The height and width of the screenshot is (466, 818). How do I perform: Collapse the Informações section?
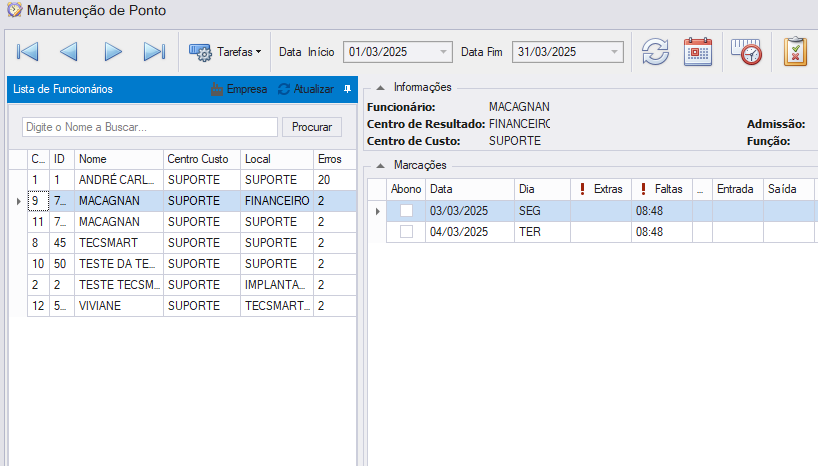(x=380, y=88)
